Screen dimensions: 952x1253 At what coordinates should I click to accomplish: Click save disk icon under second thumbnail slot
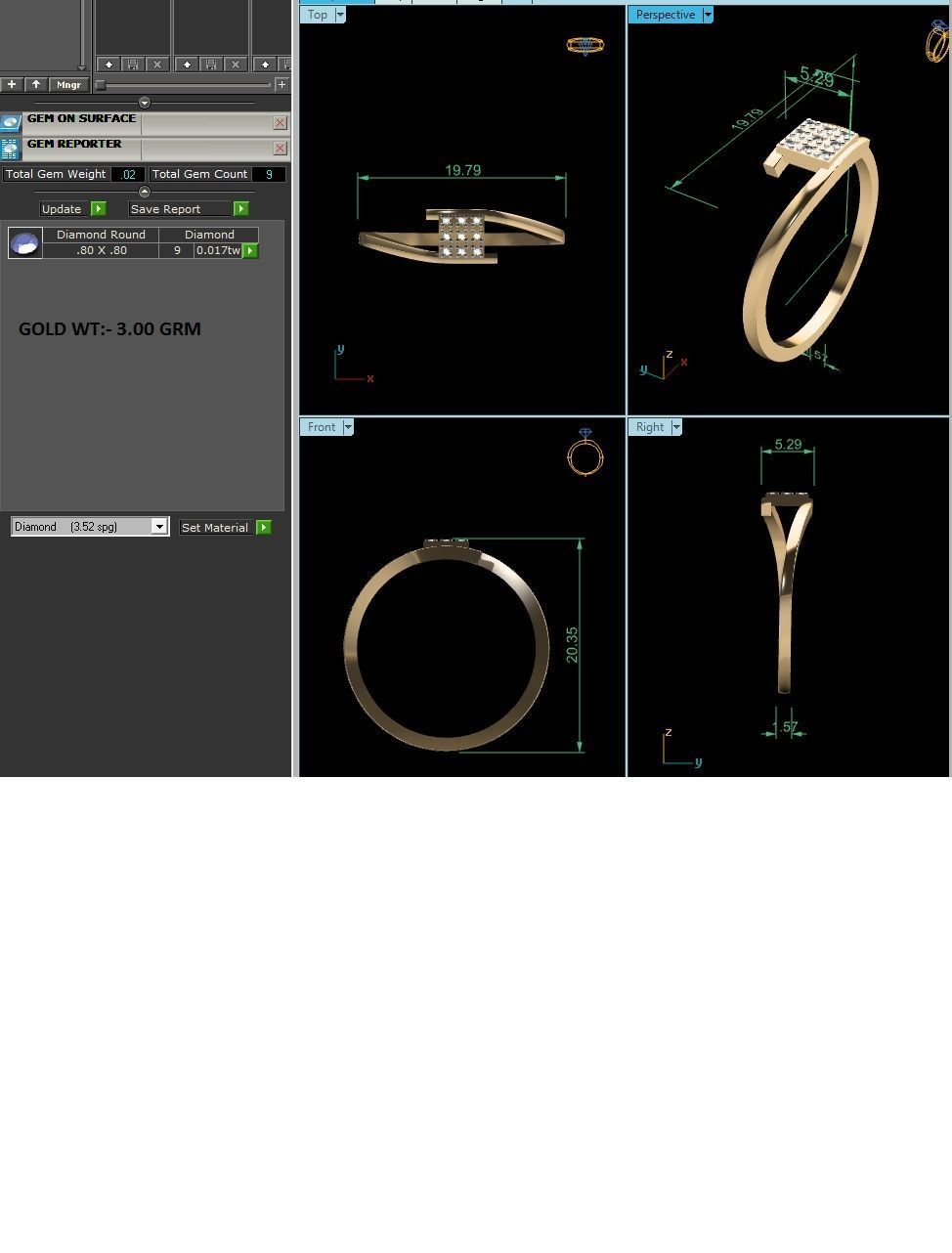[x=211, y=65]
